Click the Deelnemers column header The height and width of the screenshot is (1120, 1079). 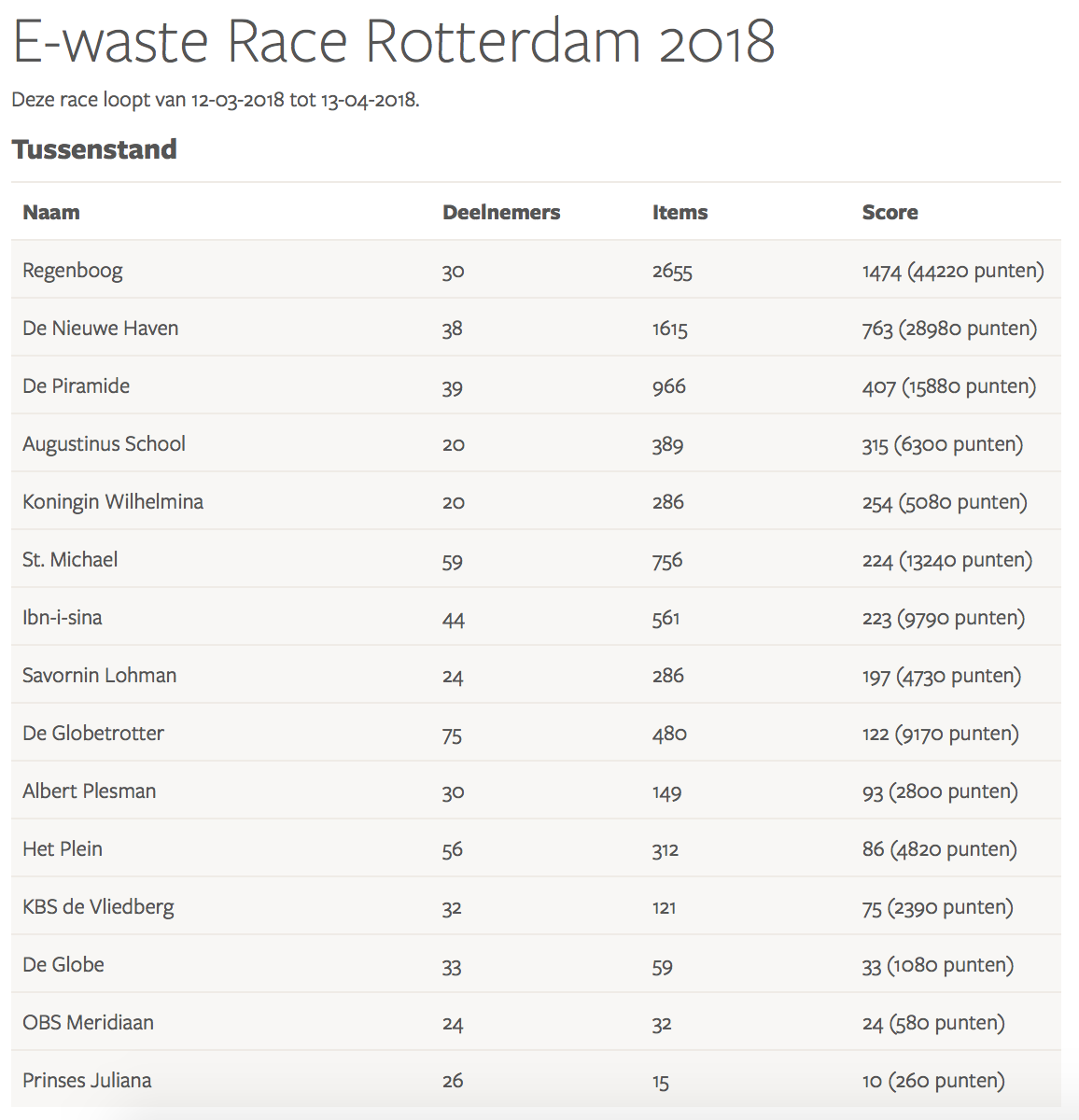(x=501, y=213)
